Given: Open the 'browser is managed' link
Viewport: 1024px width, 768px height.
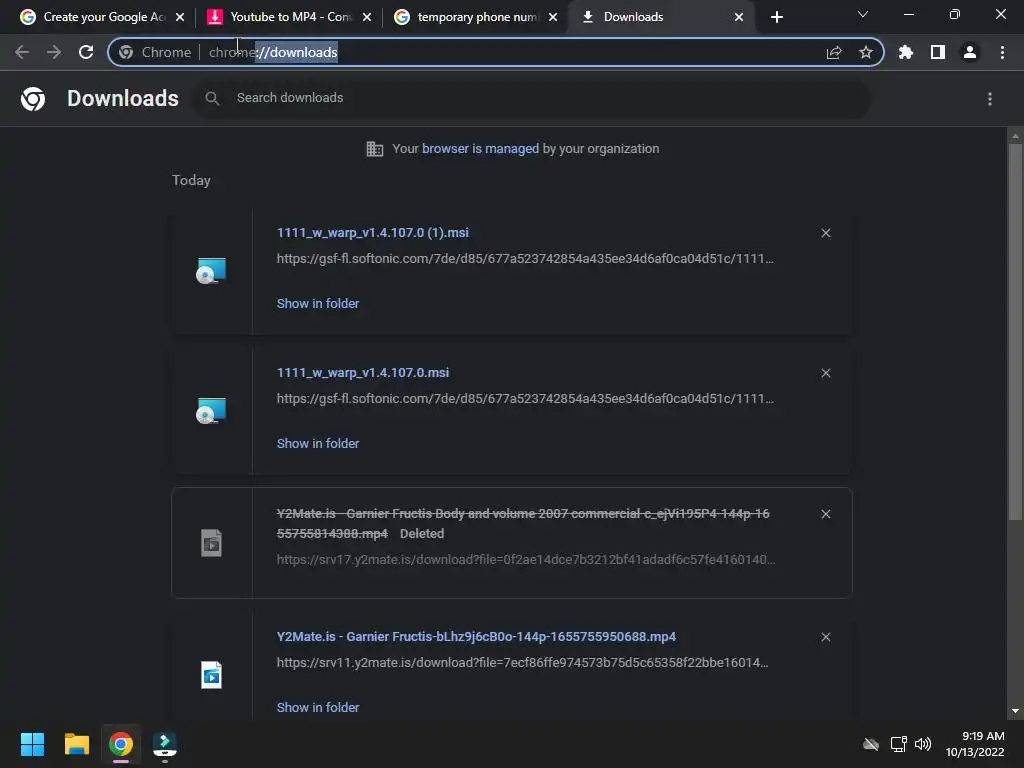Looking at the screenshot, I should click(480, 149).
